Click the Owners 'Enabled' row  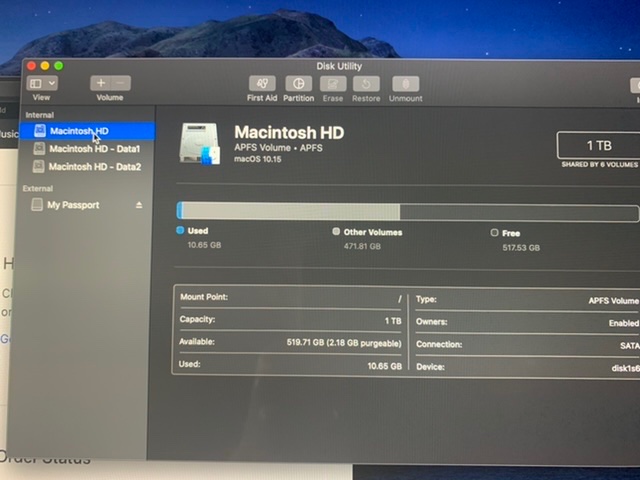pos(527,322)
